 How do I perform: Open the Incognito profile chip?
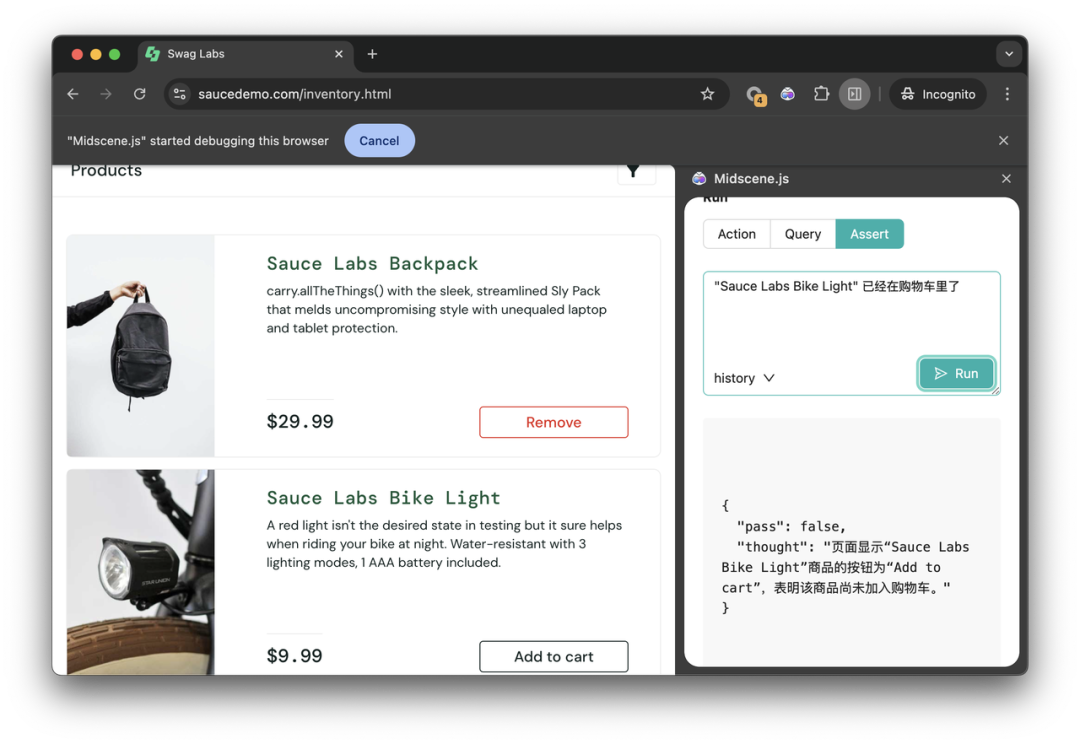pyautogui.click(x=938, y=94)
